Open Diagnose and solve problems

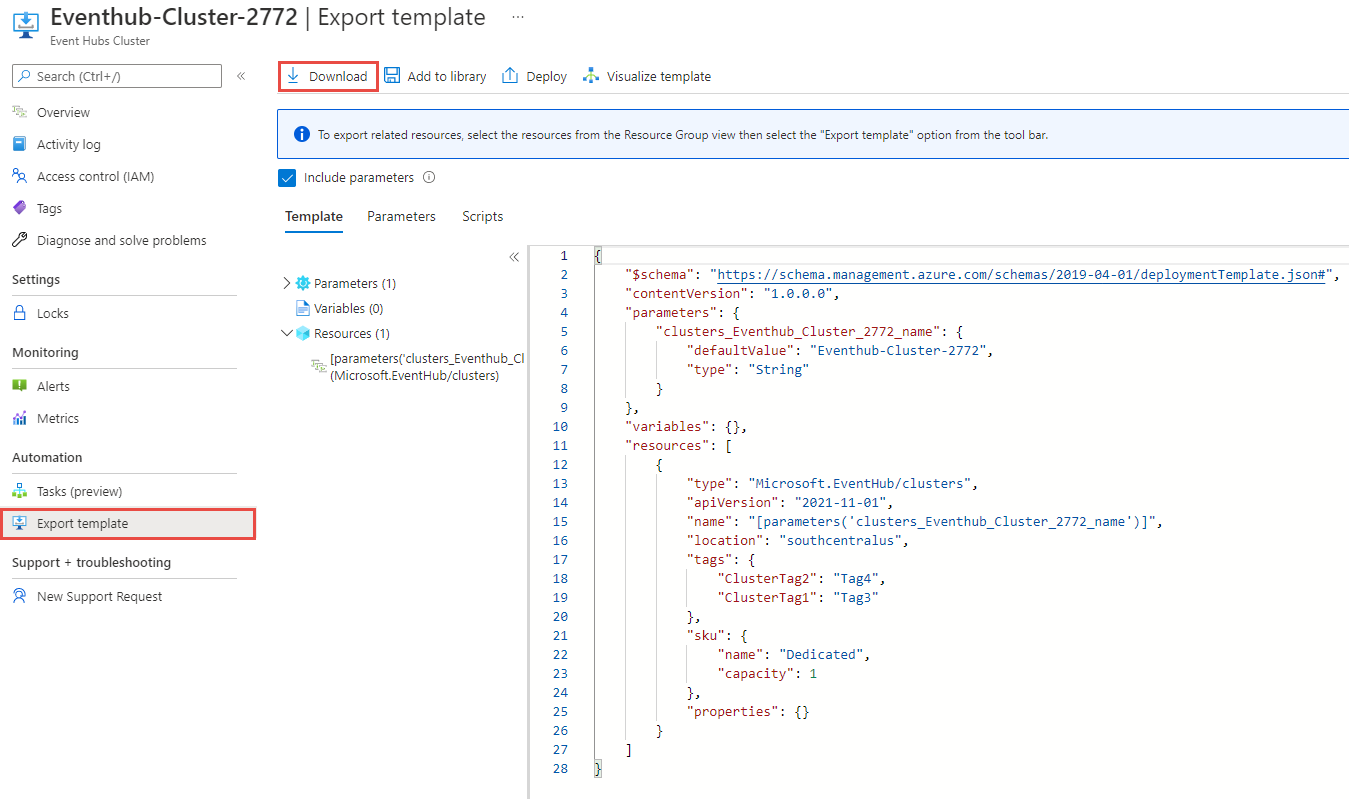click(121, 240)
